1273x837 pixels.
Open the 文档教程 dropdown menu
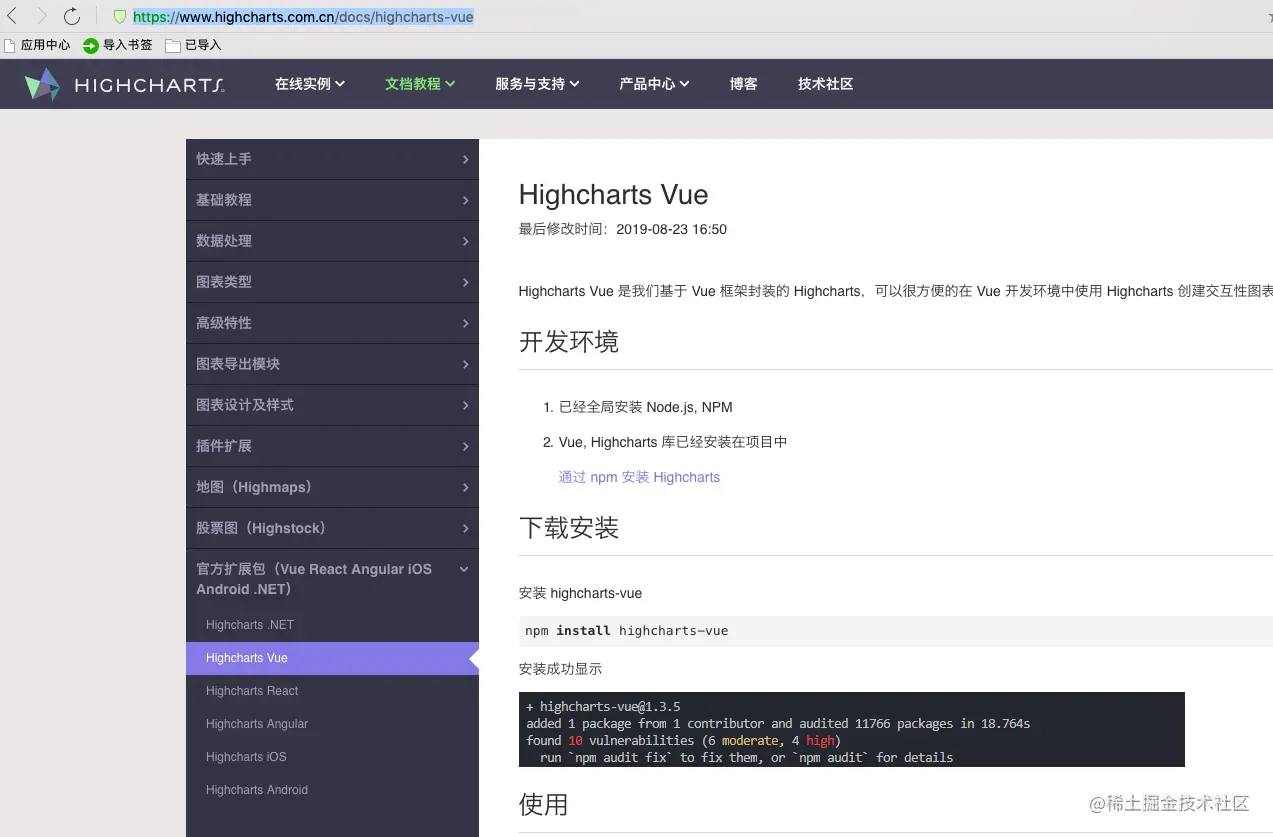tap(420, 84)
